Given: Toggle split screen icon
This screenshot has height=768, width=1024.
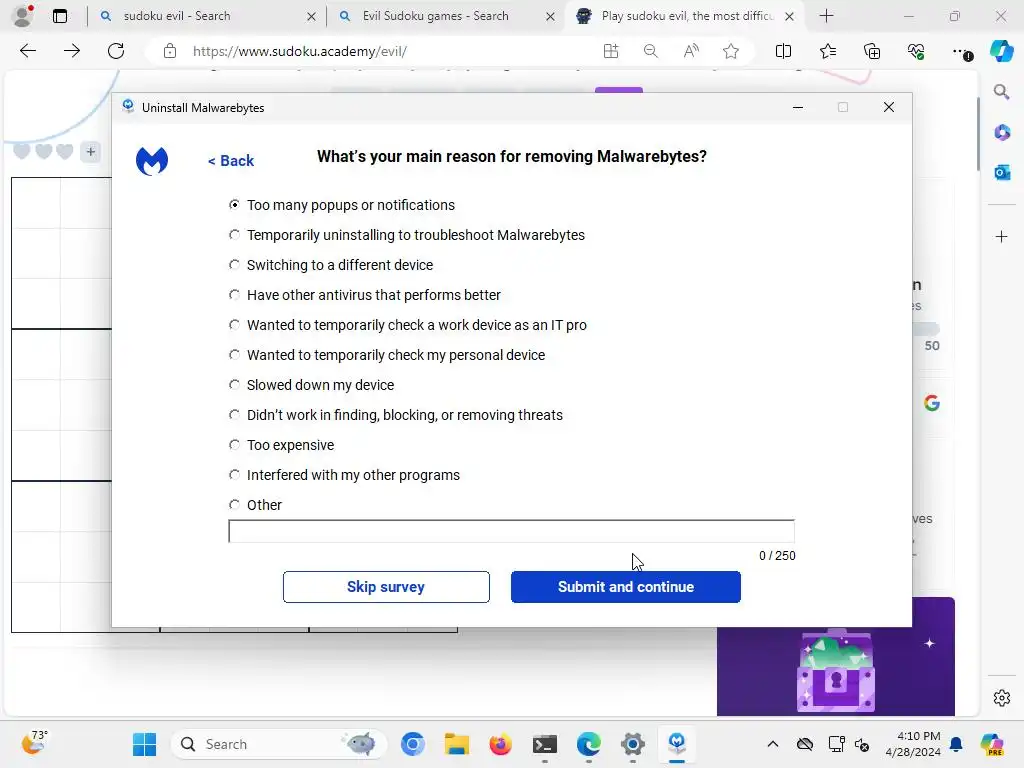Looking at the screenshot, I should click(783, 51).
